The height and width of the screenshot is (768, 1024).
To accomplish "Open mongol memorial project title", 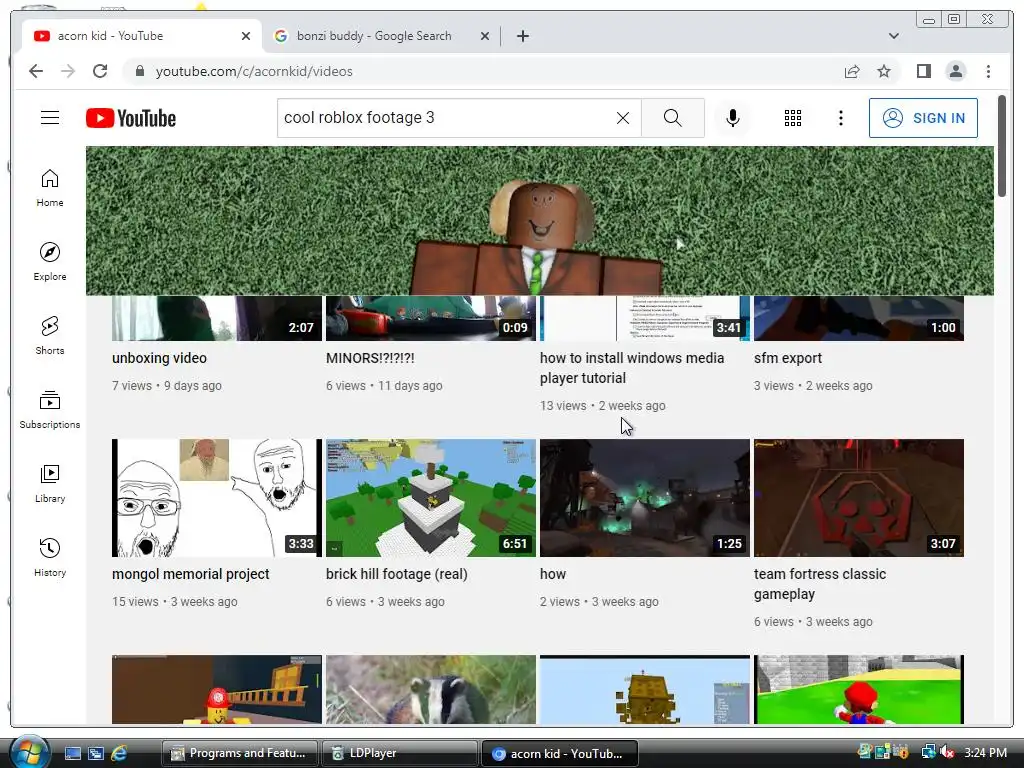I will tap(191, 574).
